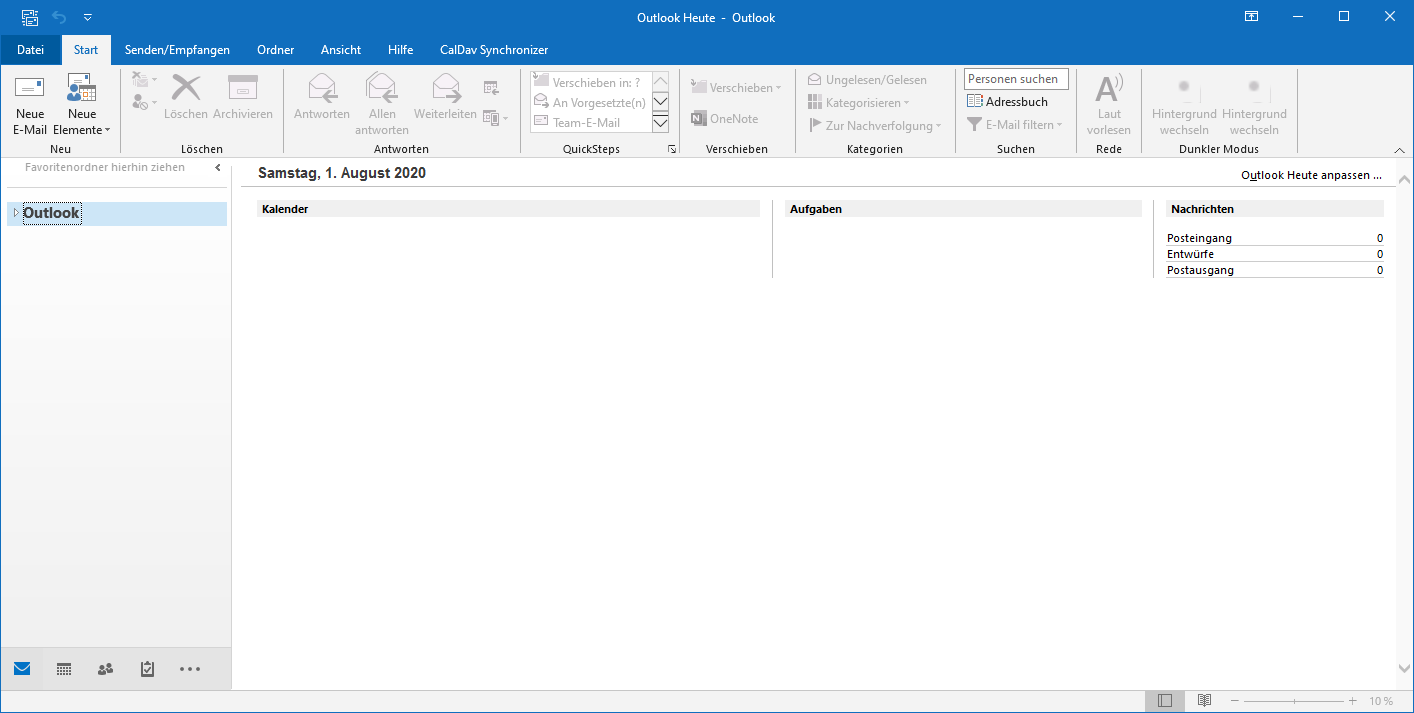Viewport: 1414px width, 713px height.
Task: Click the Undo arrow in title bar
Action: (x=59, y=17)
